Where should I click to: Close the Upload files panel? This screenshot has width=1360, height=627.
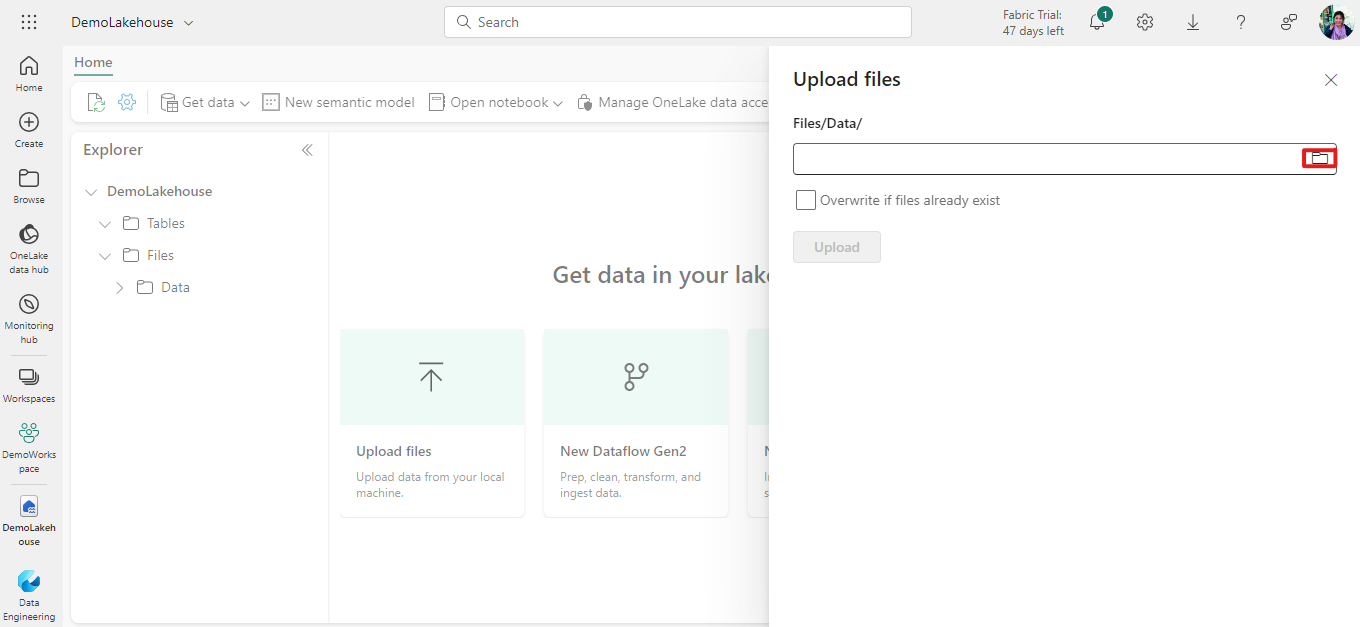point(1331,80)
